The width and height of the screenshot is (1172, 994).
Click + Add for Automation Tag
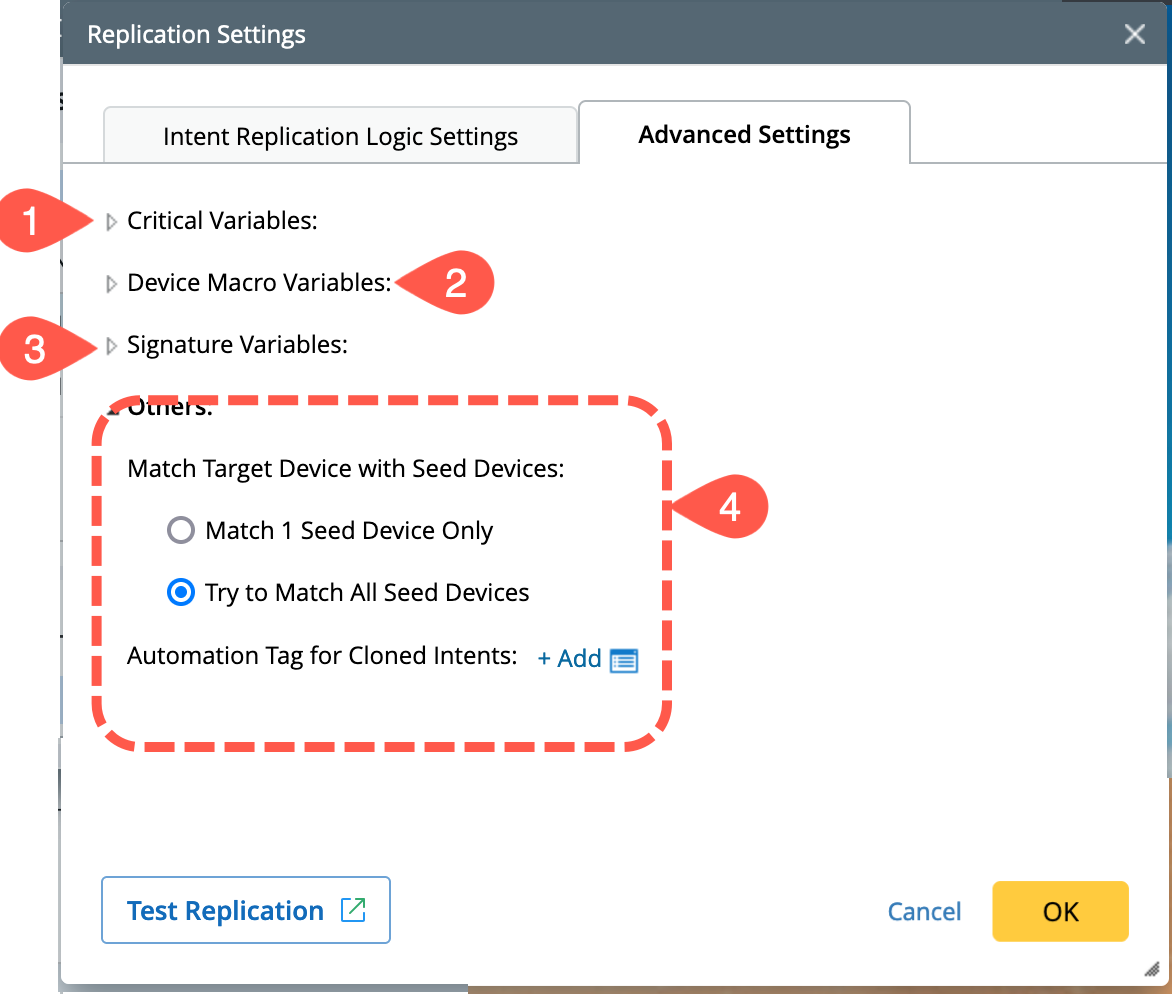pyautogui.click(x=569, y=658)
